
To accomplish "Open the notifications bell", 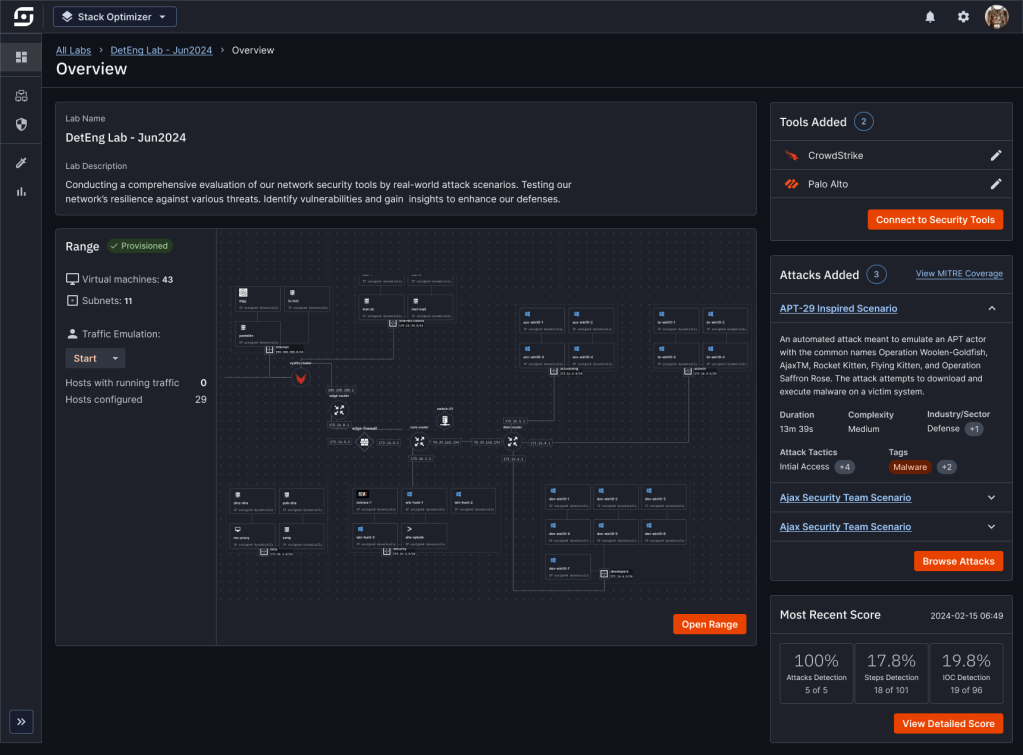I will click(930, 17).
